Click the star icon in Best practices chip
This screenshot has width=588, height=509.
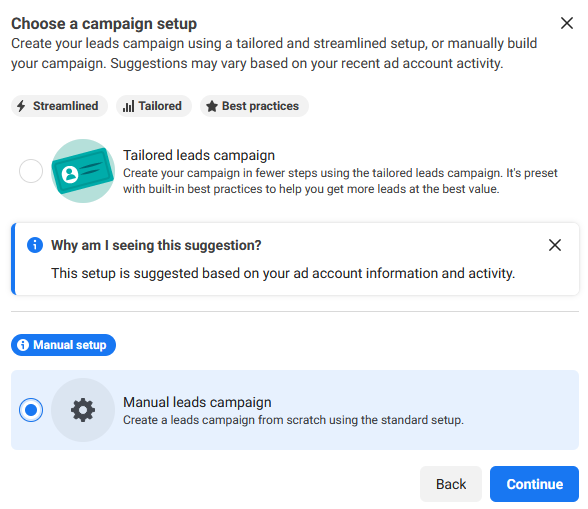(x=212, y=106)
